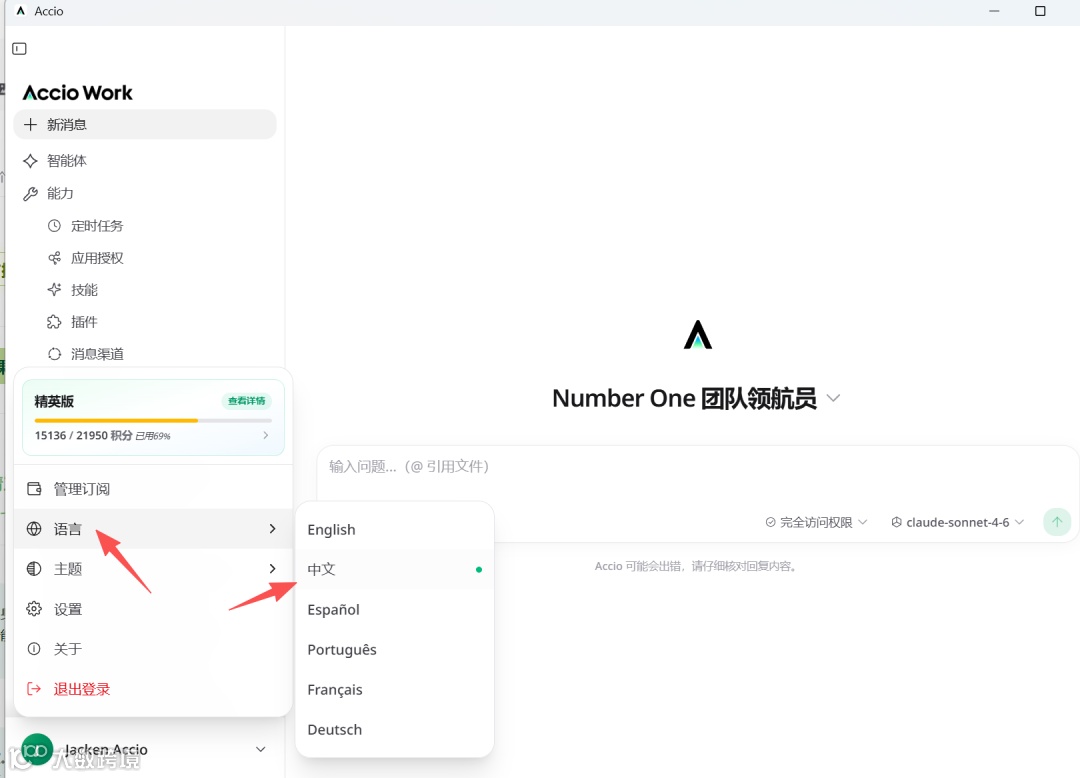Open the Number One 团队领航员 dropdown
This screenshot has width=1080, height=778.
click(x=833, y=399)
